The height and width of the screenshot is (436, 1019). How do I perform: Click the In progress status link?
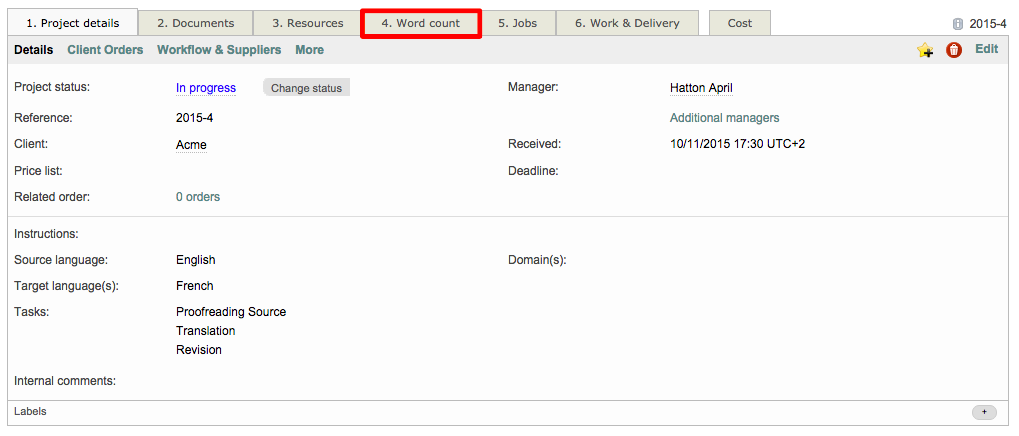[x=206, y=88]
